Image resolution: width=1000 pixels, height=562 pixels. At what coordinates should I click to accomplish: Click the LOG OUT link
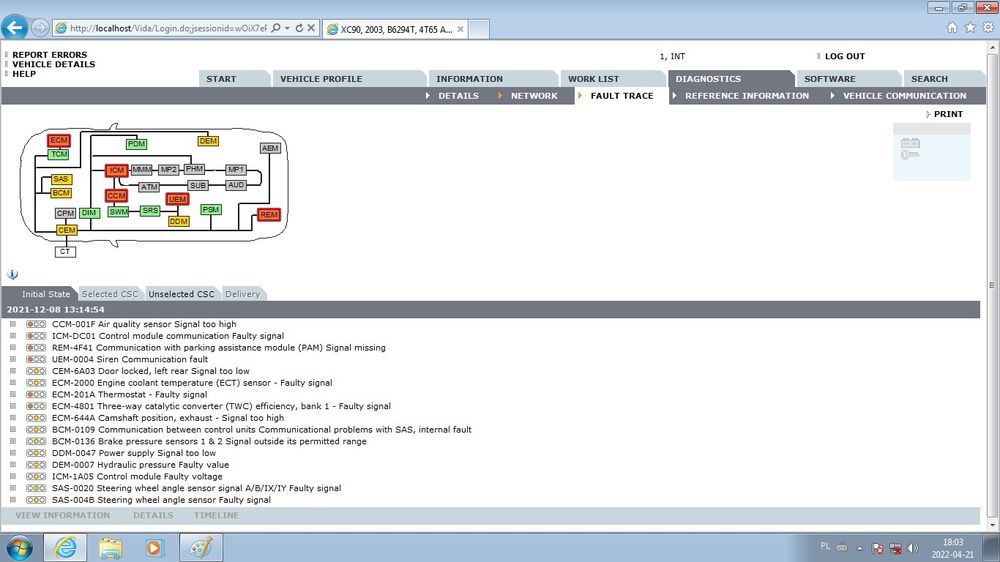coord(845,56)
